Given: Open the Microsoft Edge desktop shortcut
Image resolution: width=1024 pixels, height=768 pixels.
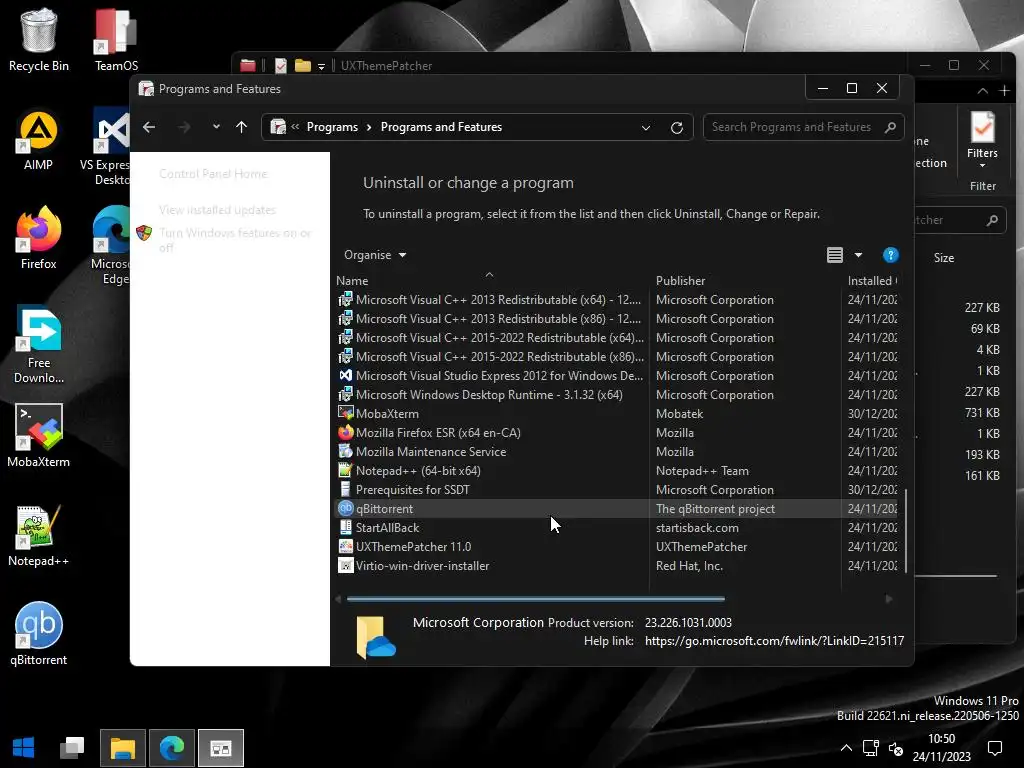Looking at the screenshot, I should (111, 245).
